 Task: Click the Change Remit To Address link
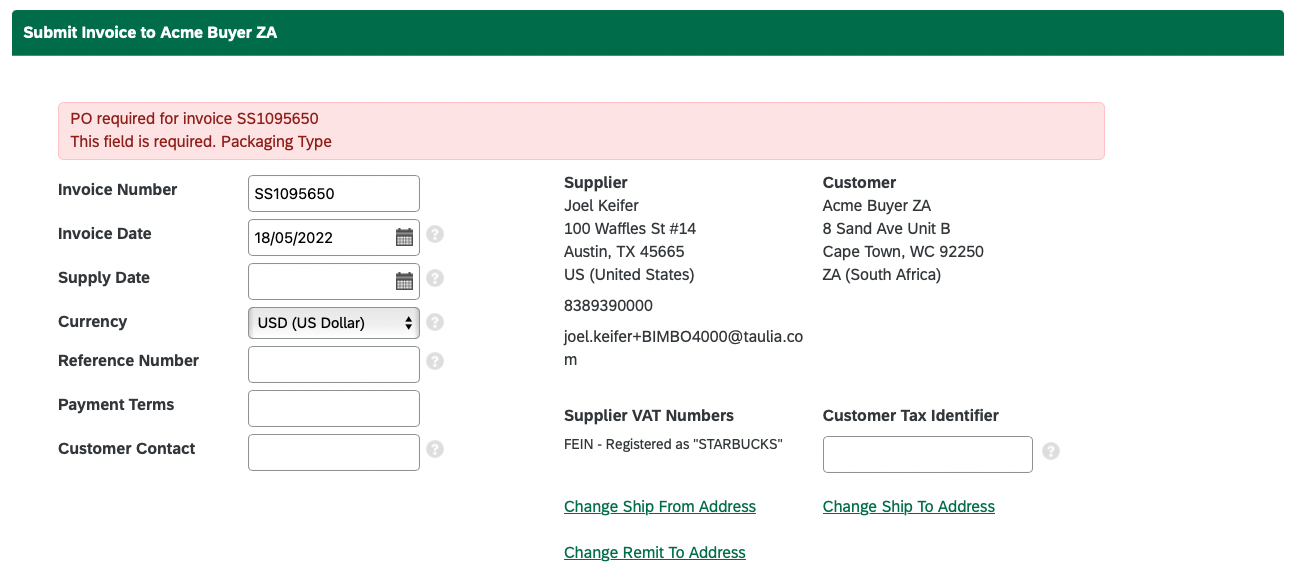tap(655, 553)
